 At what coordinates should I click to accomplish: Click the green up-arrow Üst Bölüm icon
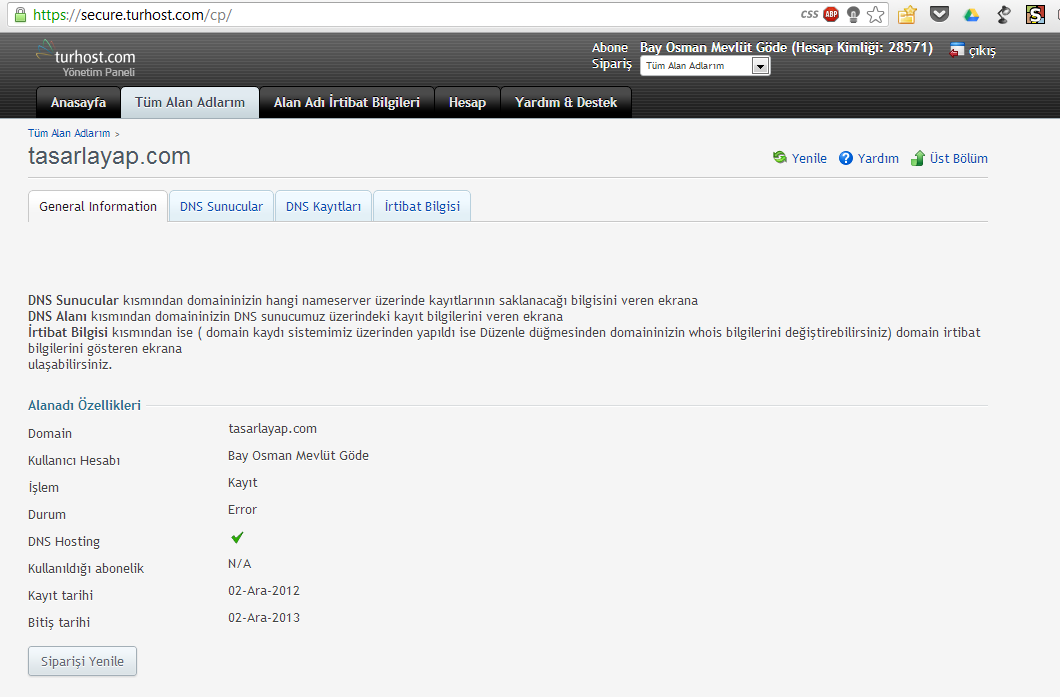917,158
